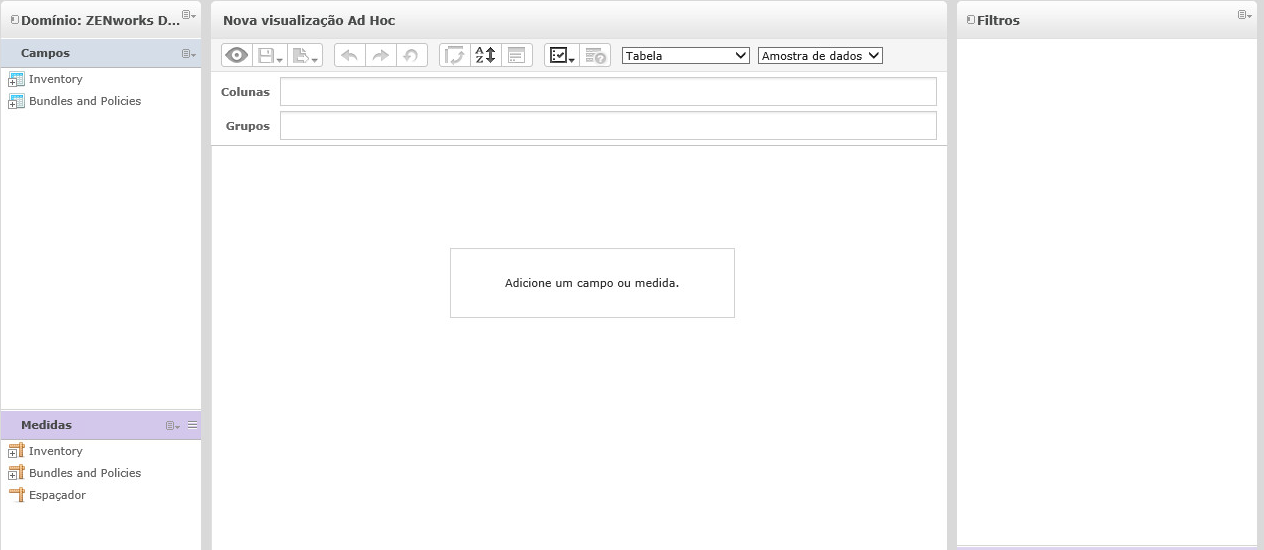The height and width of the screenshot is (550, 1264).
Task: Open the Campos panel options menu
Action: [x=189, y=54]
